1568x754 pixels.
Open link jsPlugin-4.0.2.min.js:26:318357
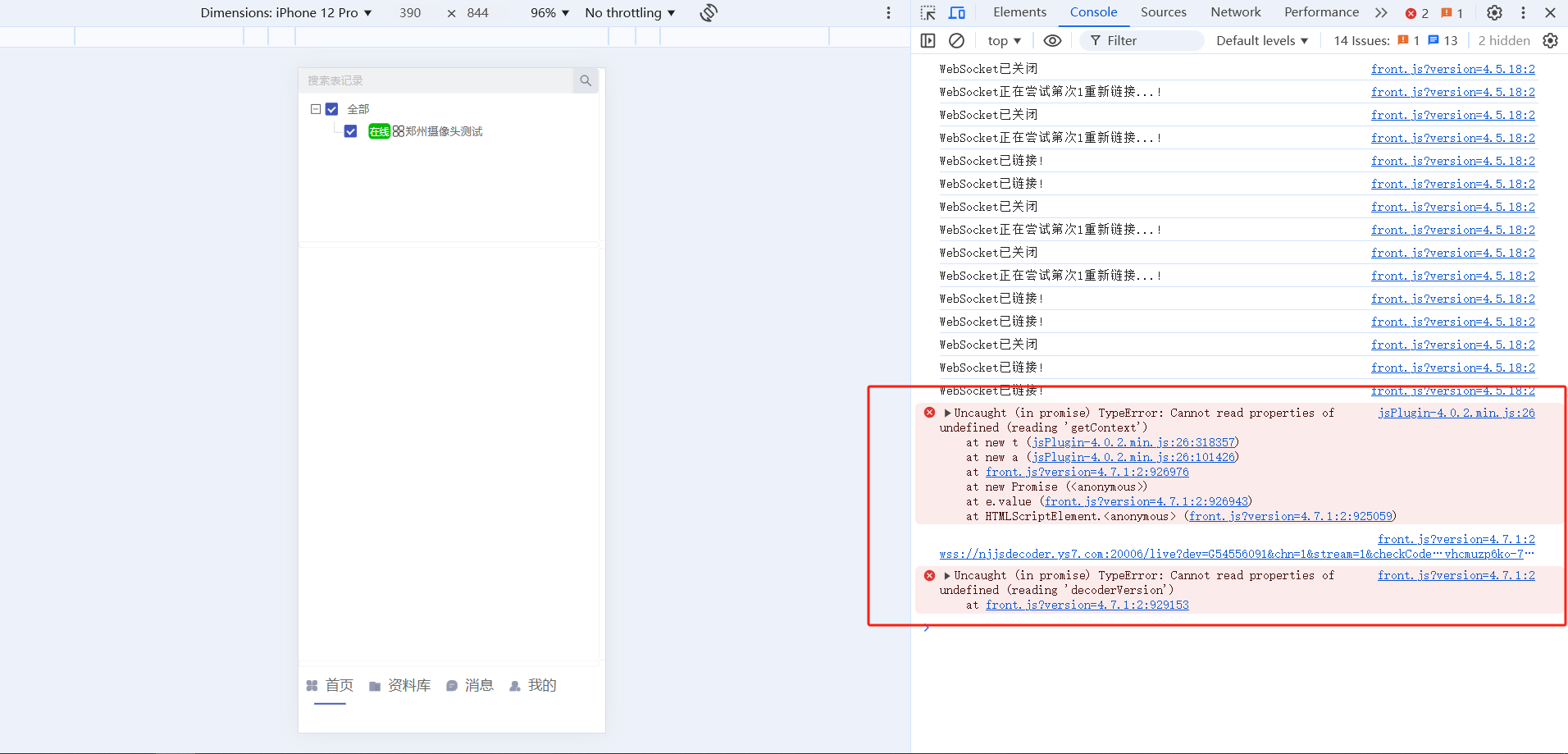tap(1133, 442)
